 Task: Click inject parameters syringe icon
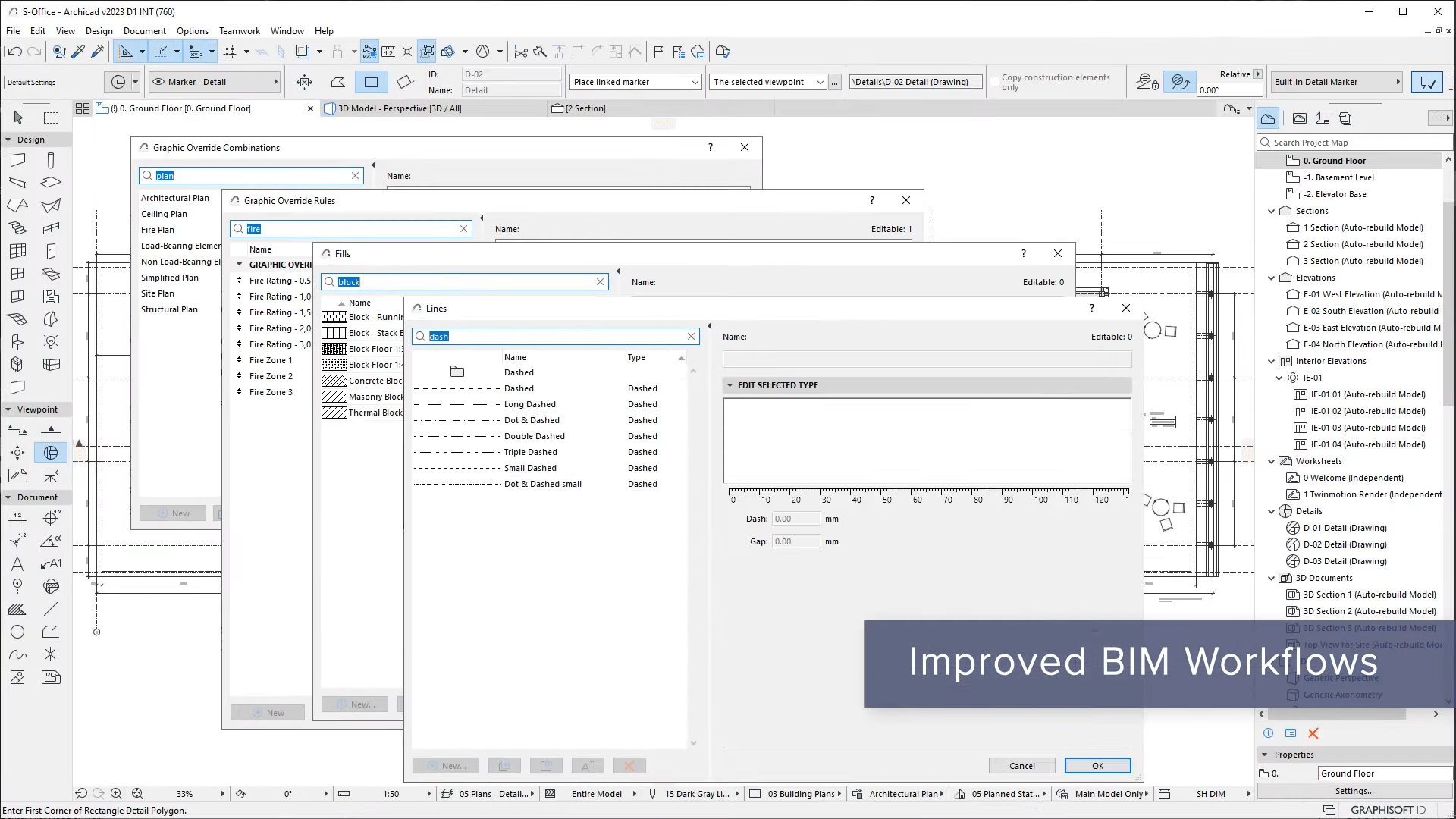click(97, 52)
